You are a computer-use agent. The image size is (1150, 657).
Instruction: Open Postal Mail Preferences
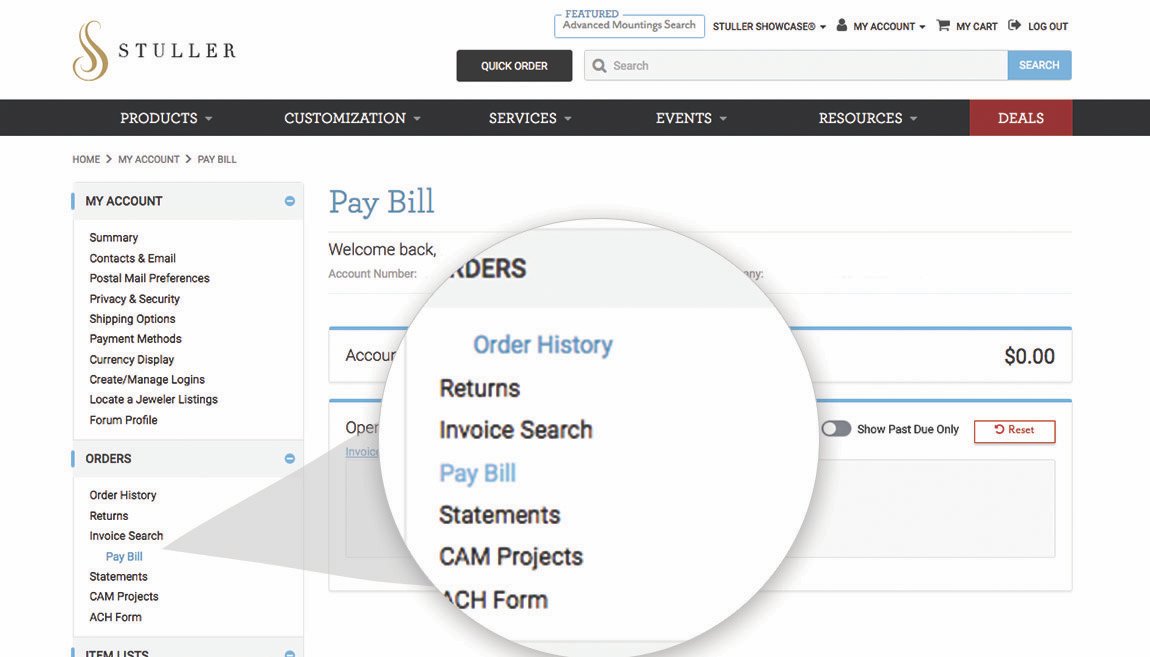click(150, 278)
